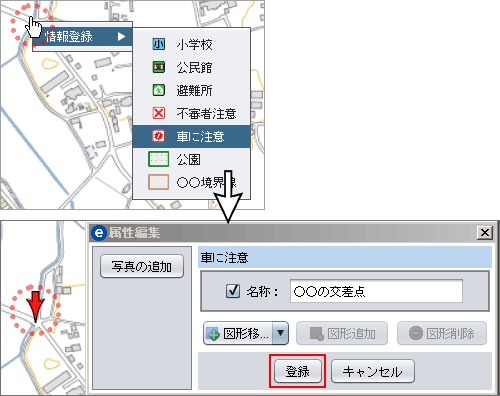Screen dimensions: 500x396
Task: Close the 属性編集 dialog
Action: pos(485,232)
